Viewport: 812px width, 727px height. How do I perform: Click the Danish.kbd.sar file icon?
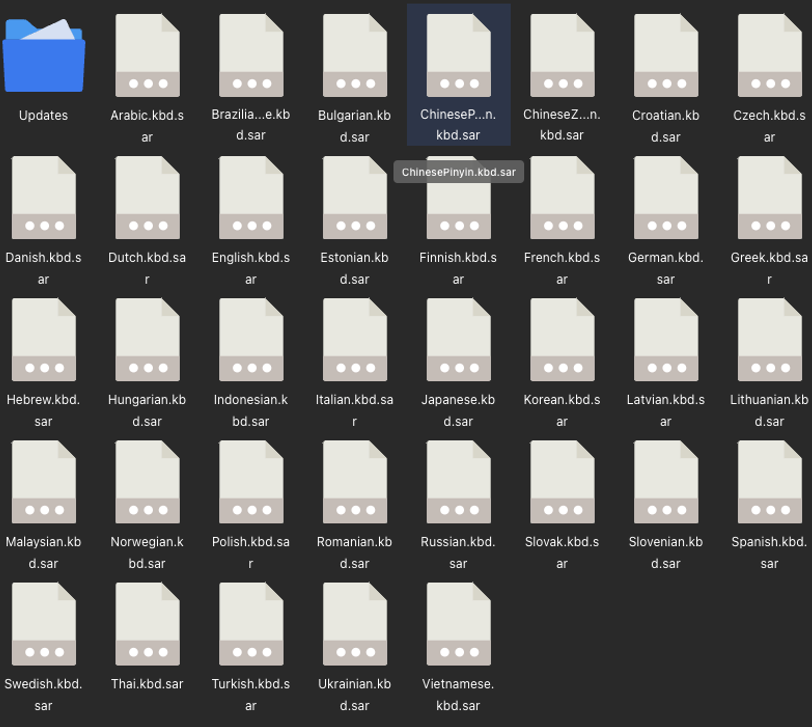43,198
